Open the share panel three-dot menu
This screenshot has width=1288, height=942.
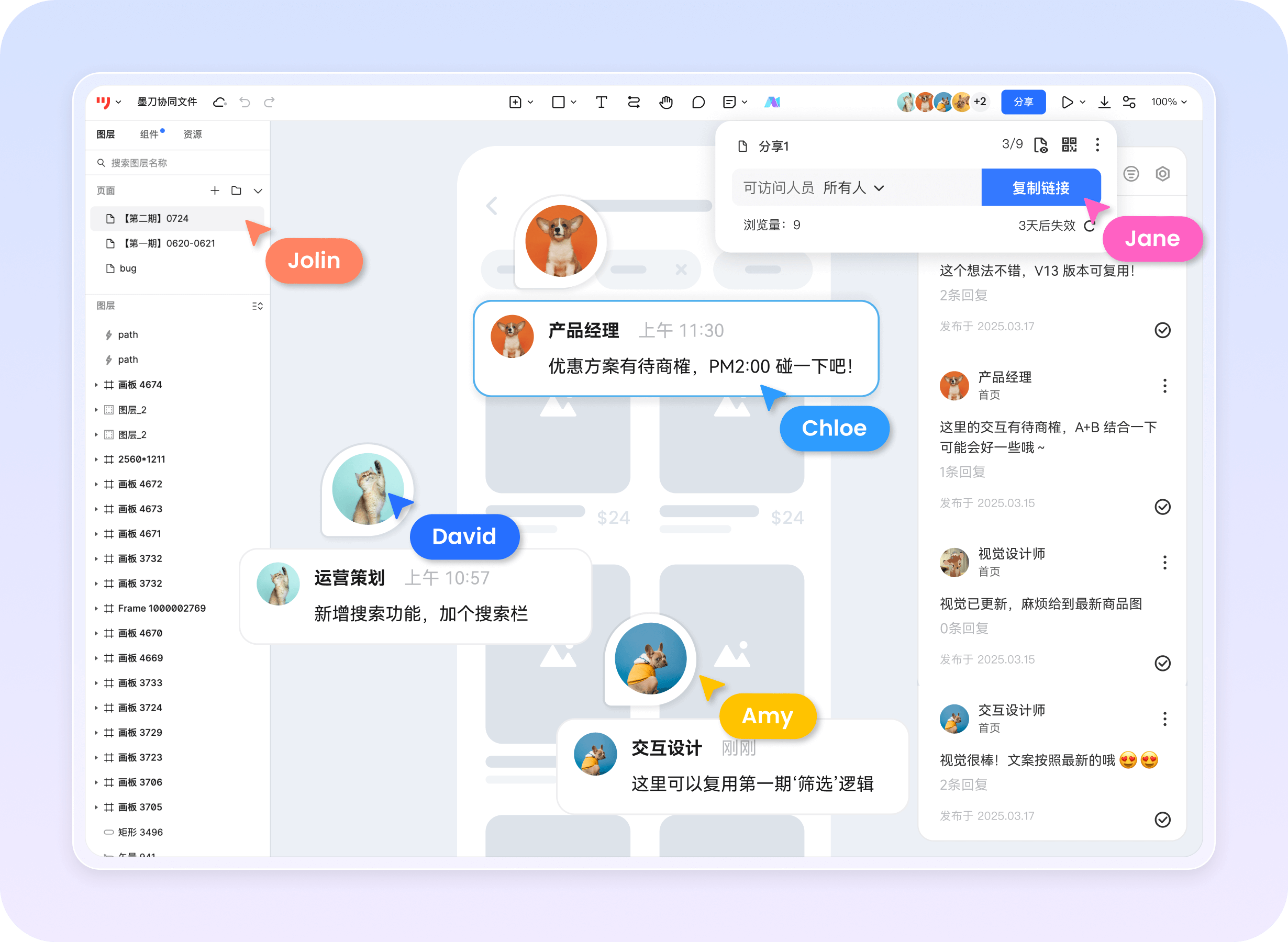(1097, 145)
